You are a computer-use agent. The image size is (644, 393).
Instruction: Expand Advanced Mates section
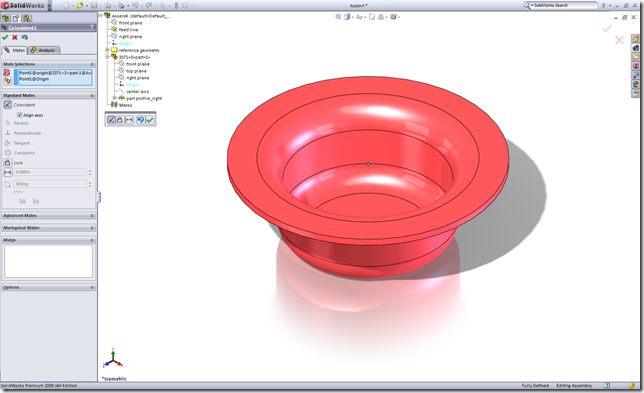pyautogui.click(x=92, y=216)
